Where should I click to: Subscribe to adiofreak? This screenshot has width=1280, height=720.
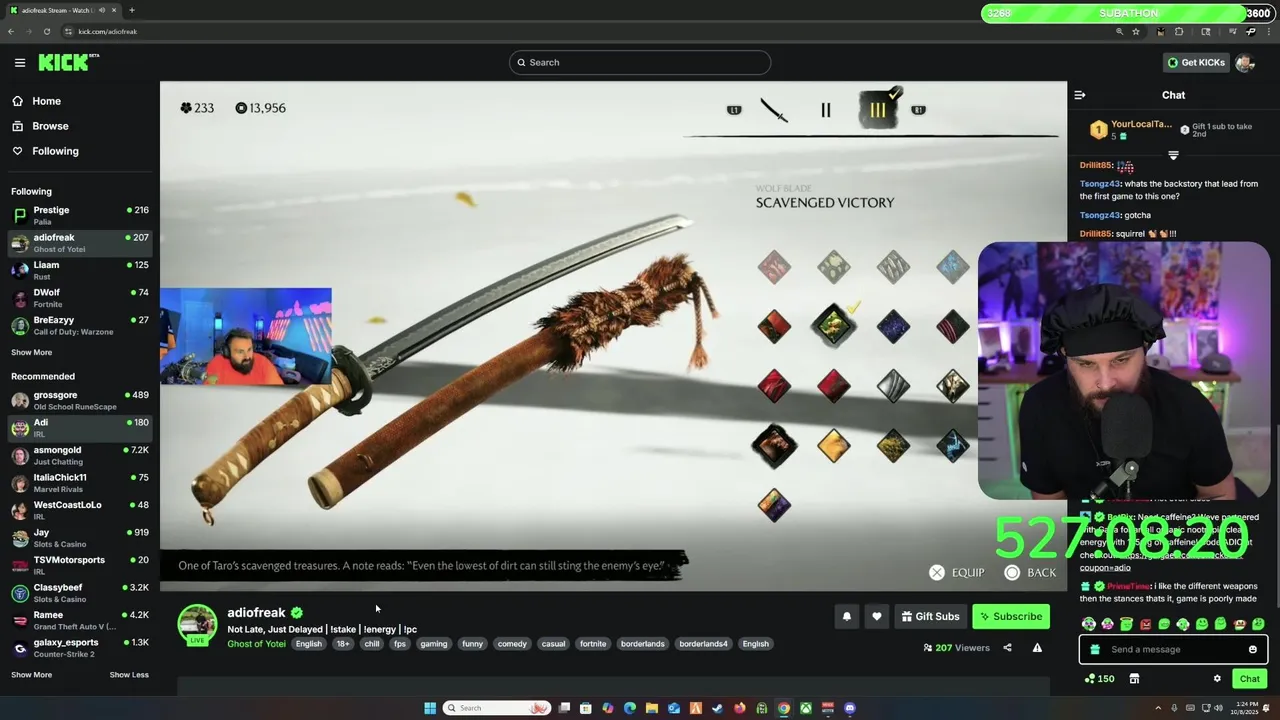coord(1011,617)
